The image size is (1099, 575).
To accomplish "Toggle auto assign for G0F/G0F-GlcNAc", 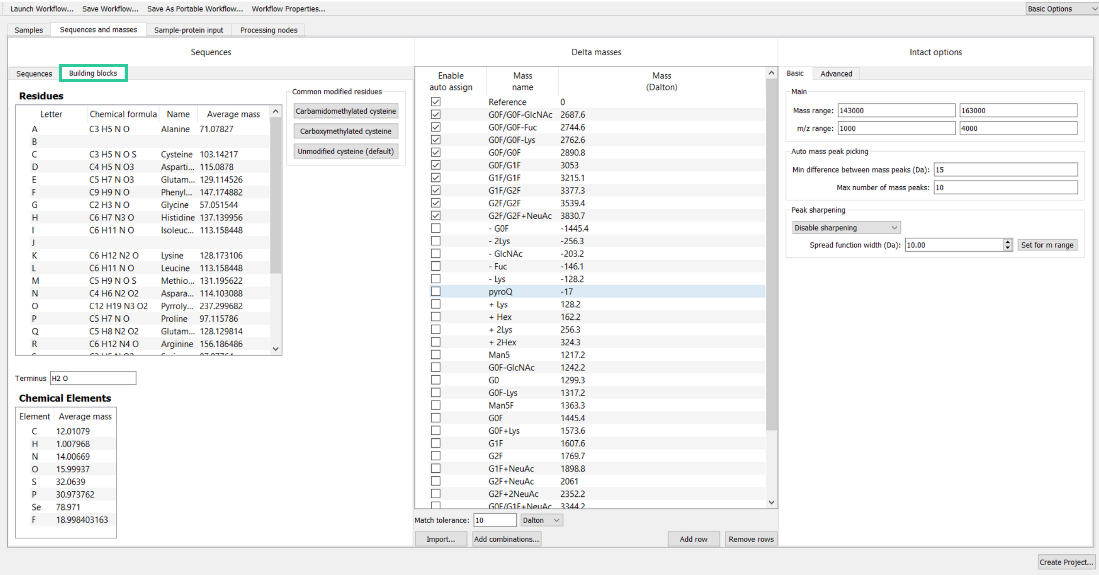I will coord(436,114).
